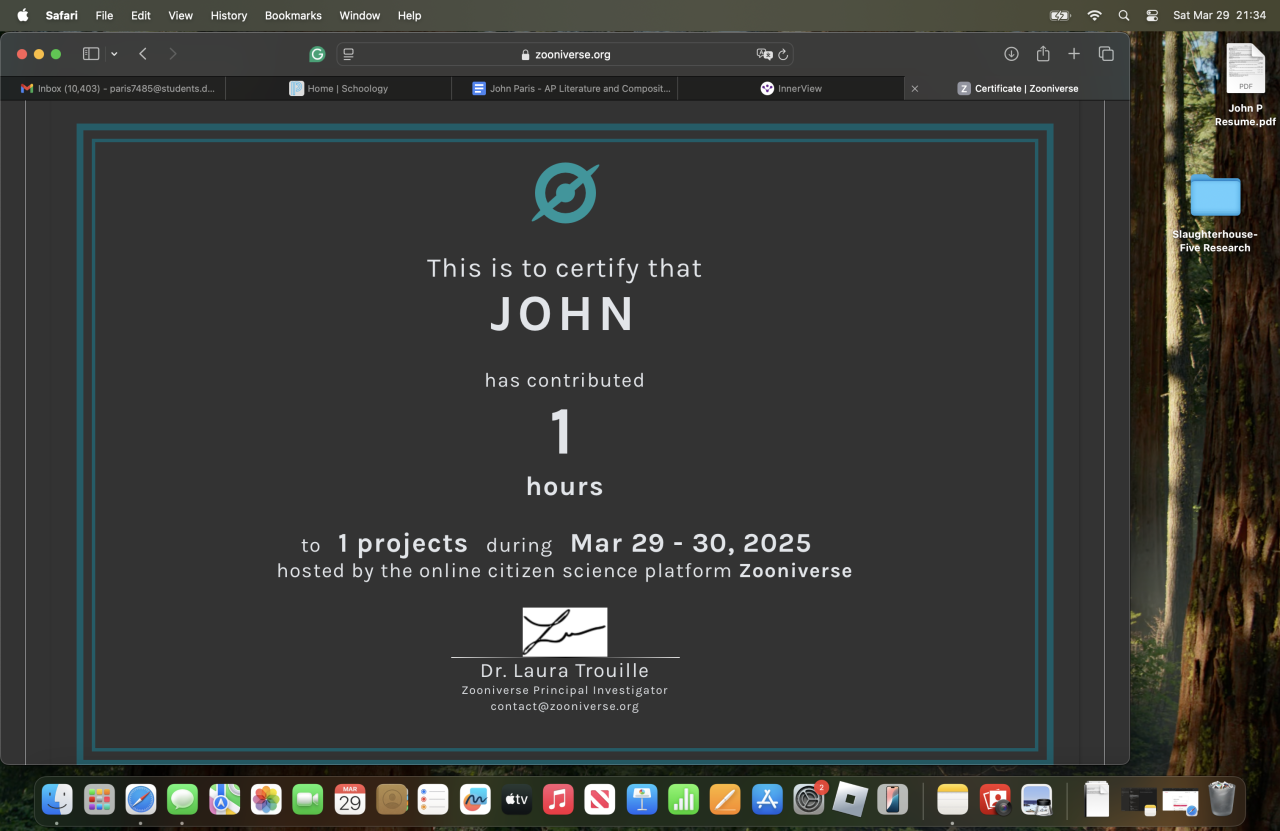The width and height of the screenshot is (1280, 831).
Task: Toggle the Safari sidebar button
Action: (x=91, y=54)
